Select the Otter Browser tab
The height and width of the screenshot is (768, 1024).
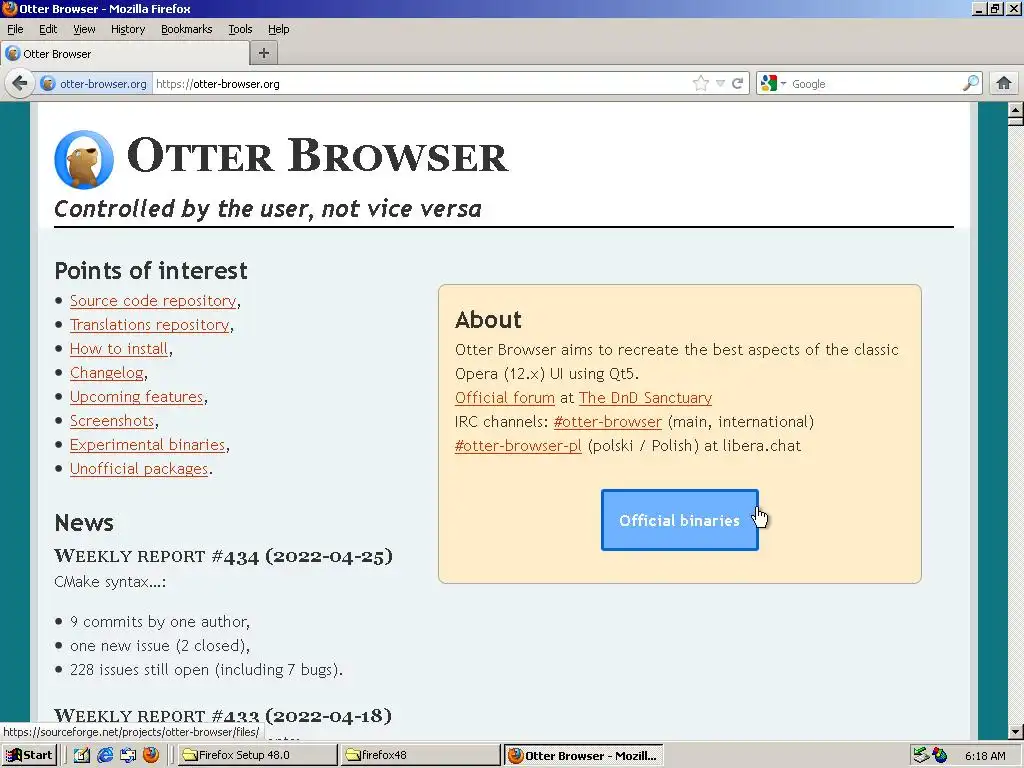pos(125,54)
